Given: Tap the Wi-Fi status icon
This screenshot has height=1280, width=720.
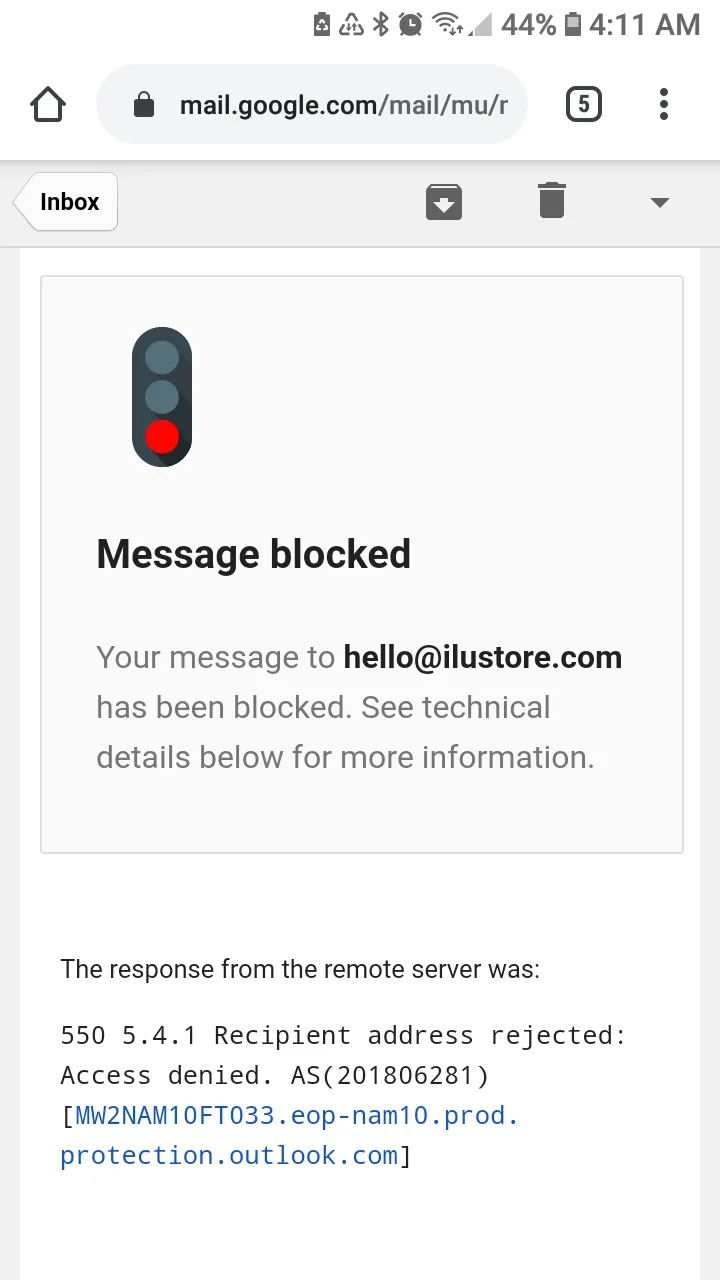Looking at the screenshot, I should pyautogui.click(x=450, y=24).
